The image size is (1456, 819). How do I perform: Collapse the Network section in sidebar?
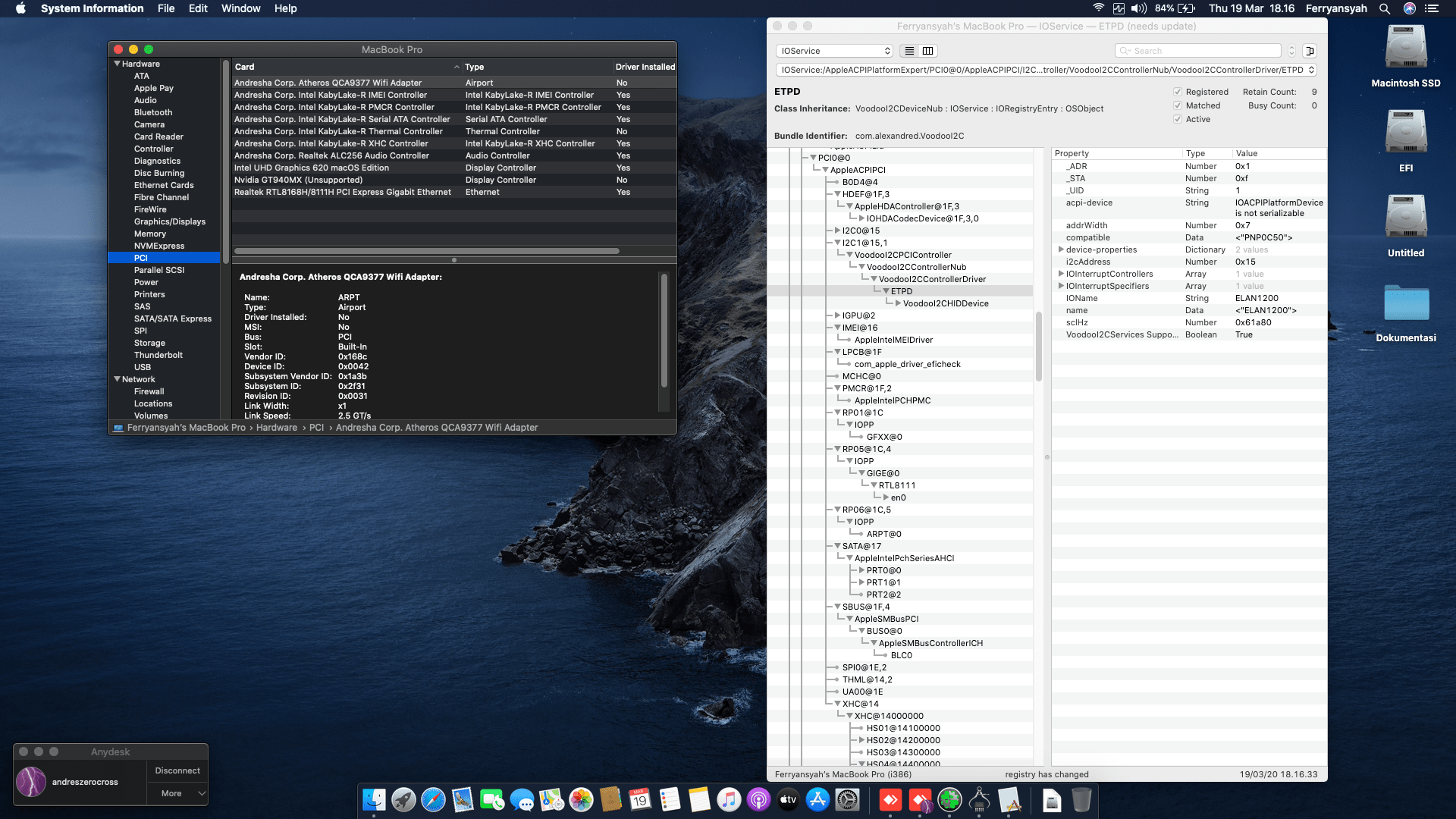pyautogui.click(x=118, y=379)
